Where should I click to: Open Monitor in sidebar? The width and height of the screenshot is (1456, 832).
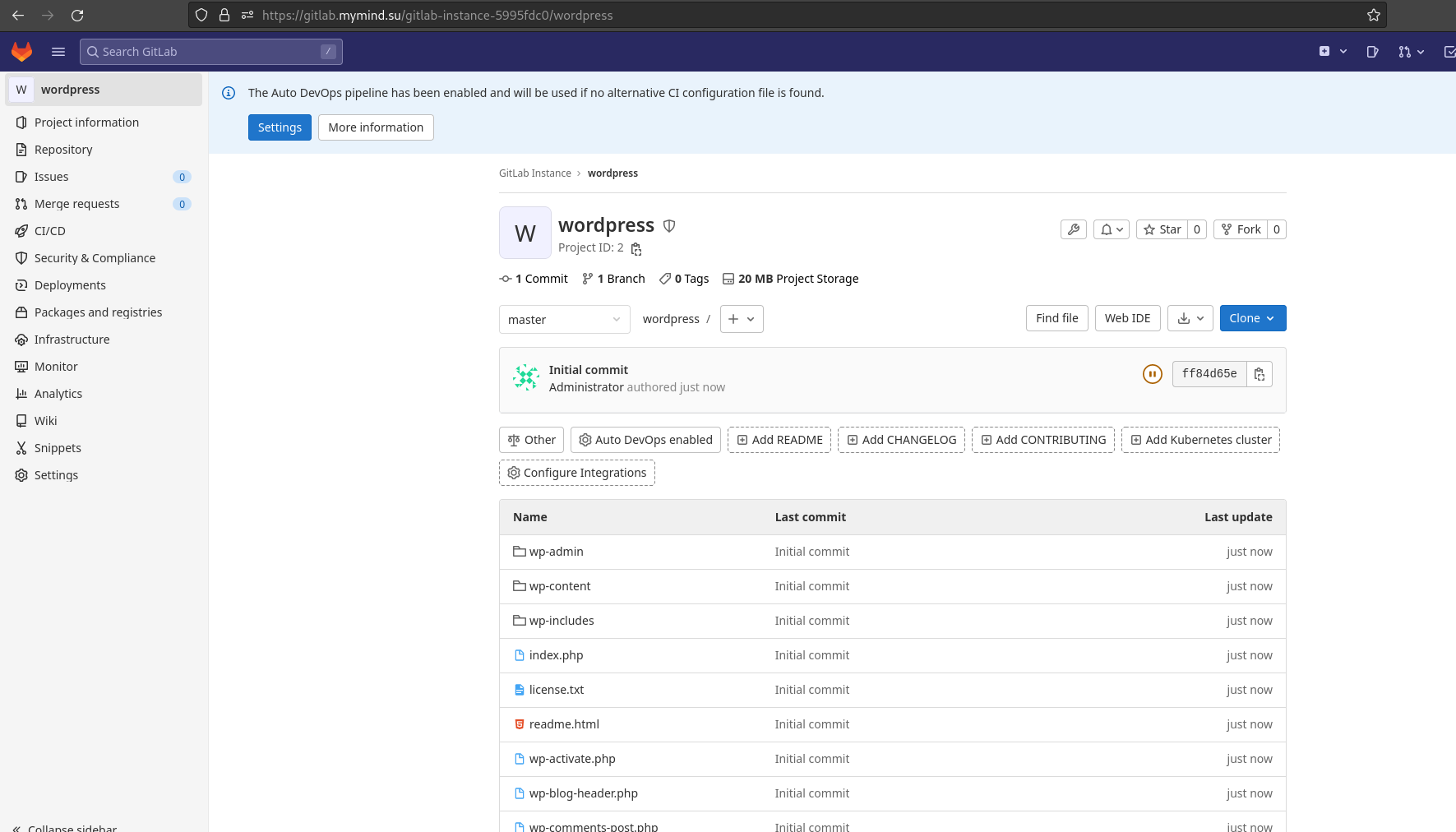tap(104, 367)
